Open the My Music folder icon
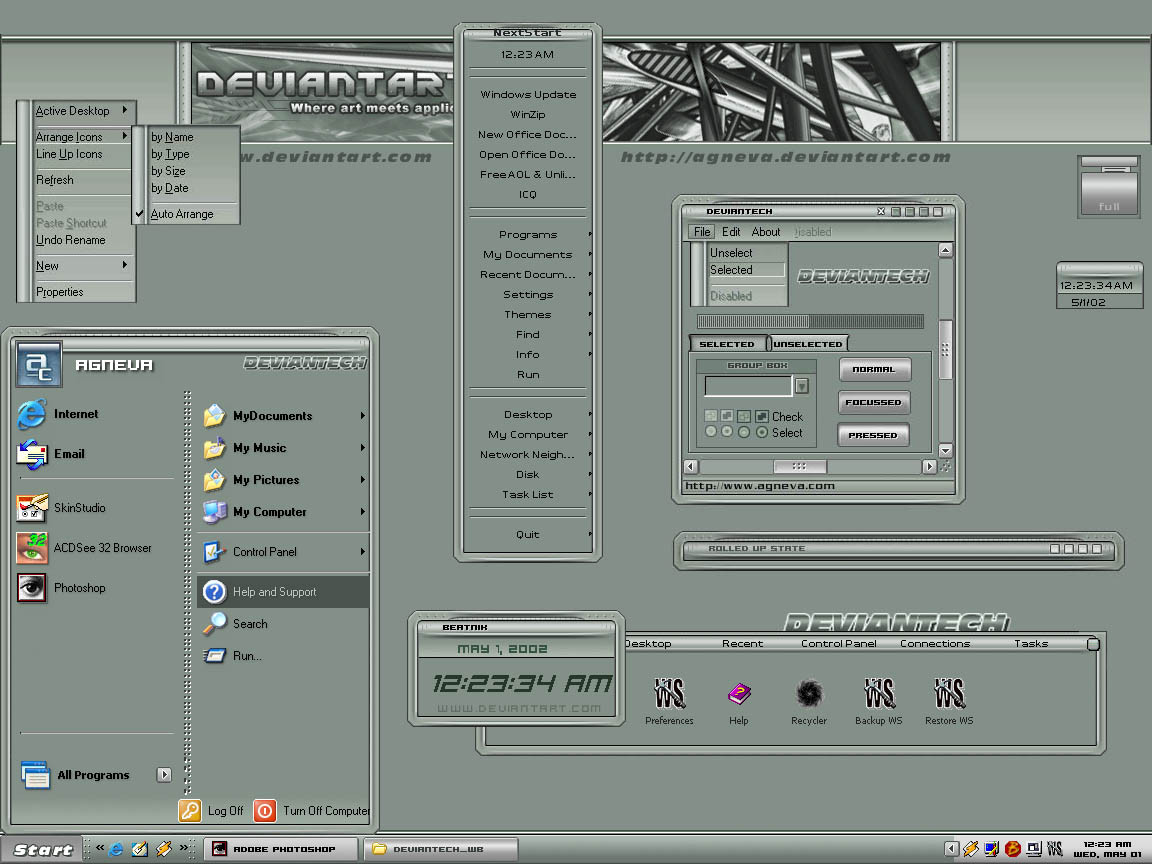Screen dimensions: 1152x864 pos(214,447)
